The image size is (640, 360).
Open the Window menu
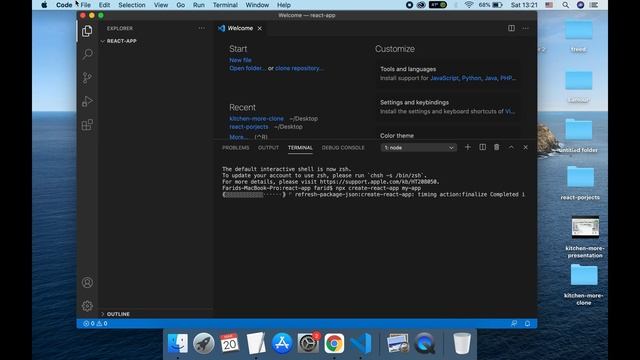[257, 5]
